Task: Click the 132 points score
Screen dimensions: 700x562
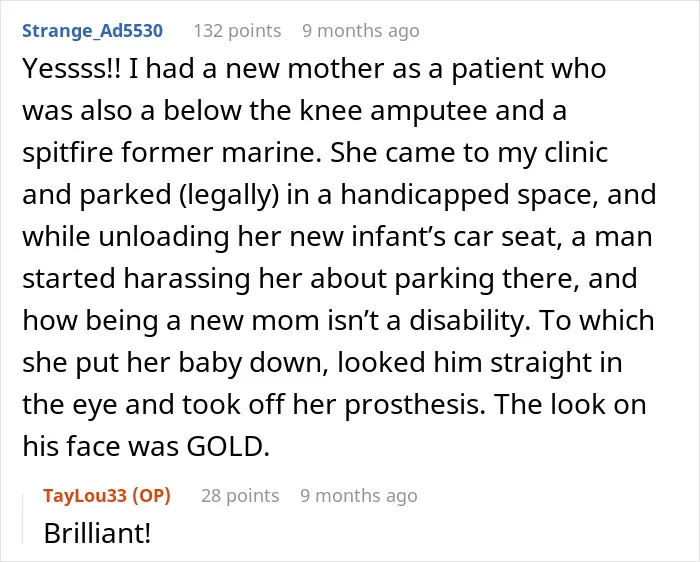Action: [x=237, y=31]
